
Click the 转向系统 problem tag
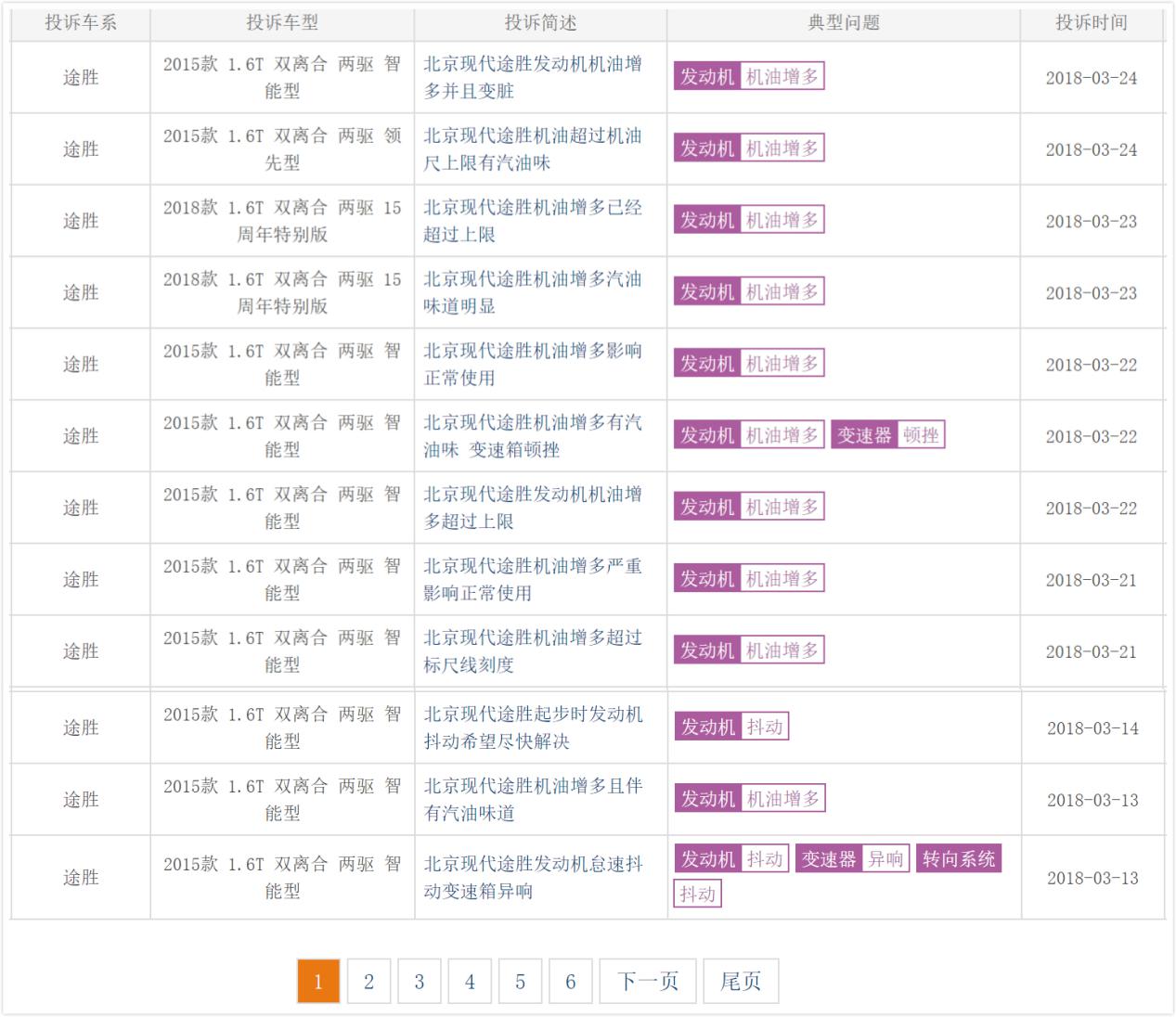pos(959,859)
